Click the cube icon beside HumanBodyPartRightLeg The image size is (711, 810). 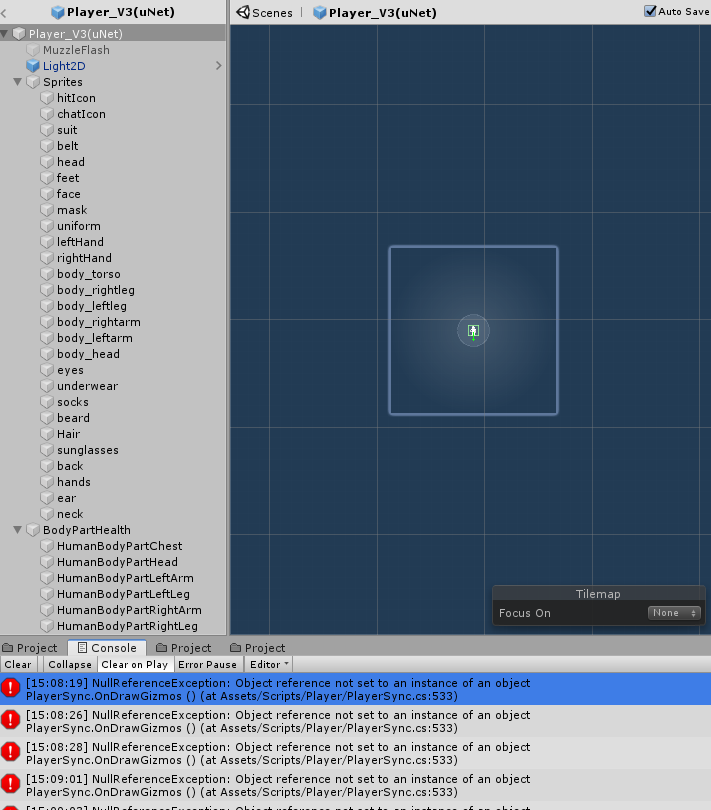point(47,627)
